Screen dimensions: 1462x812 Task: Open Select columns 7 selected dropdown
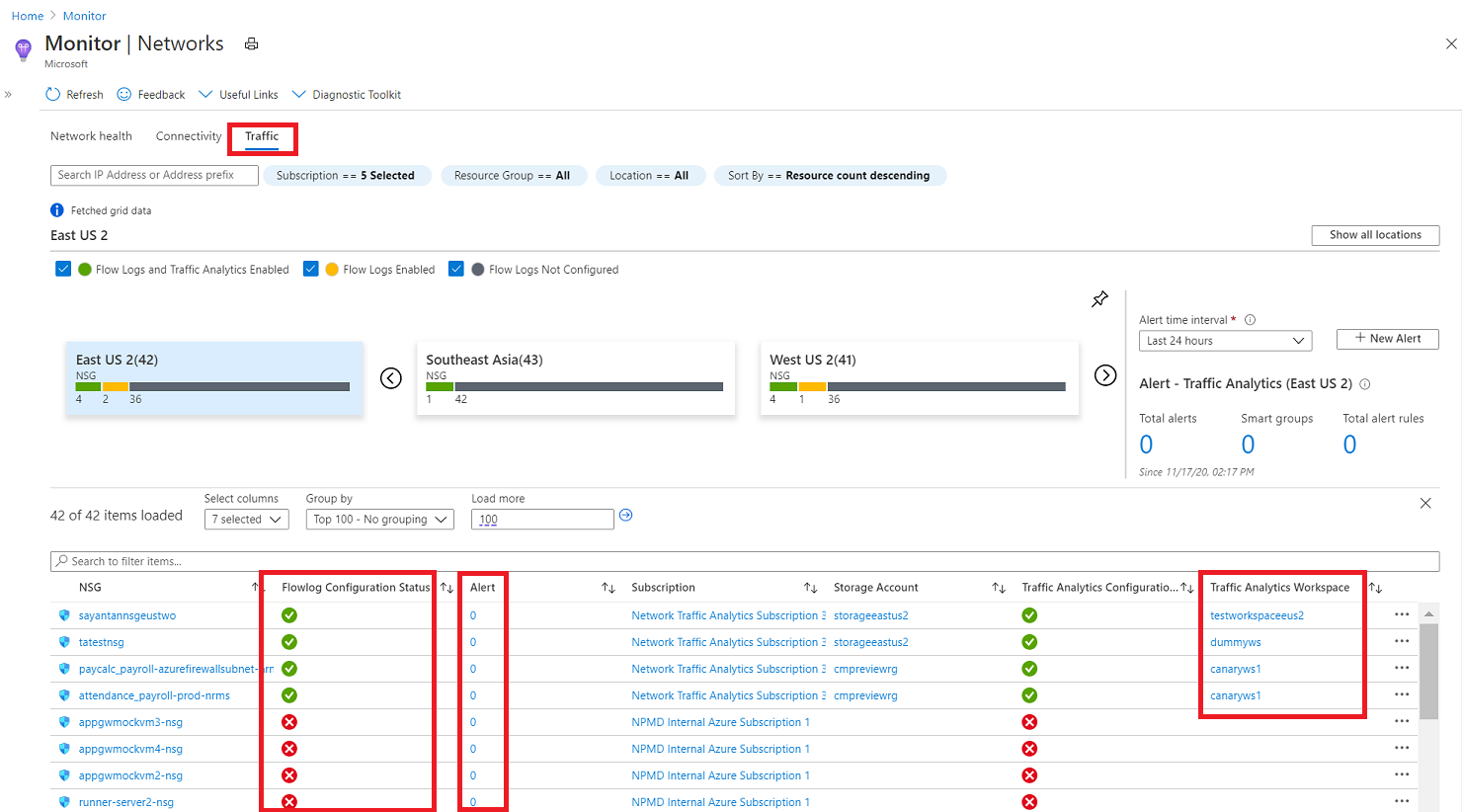[246, 520]
